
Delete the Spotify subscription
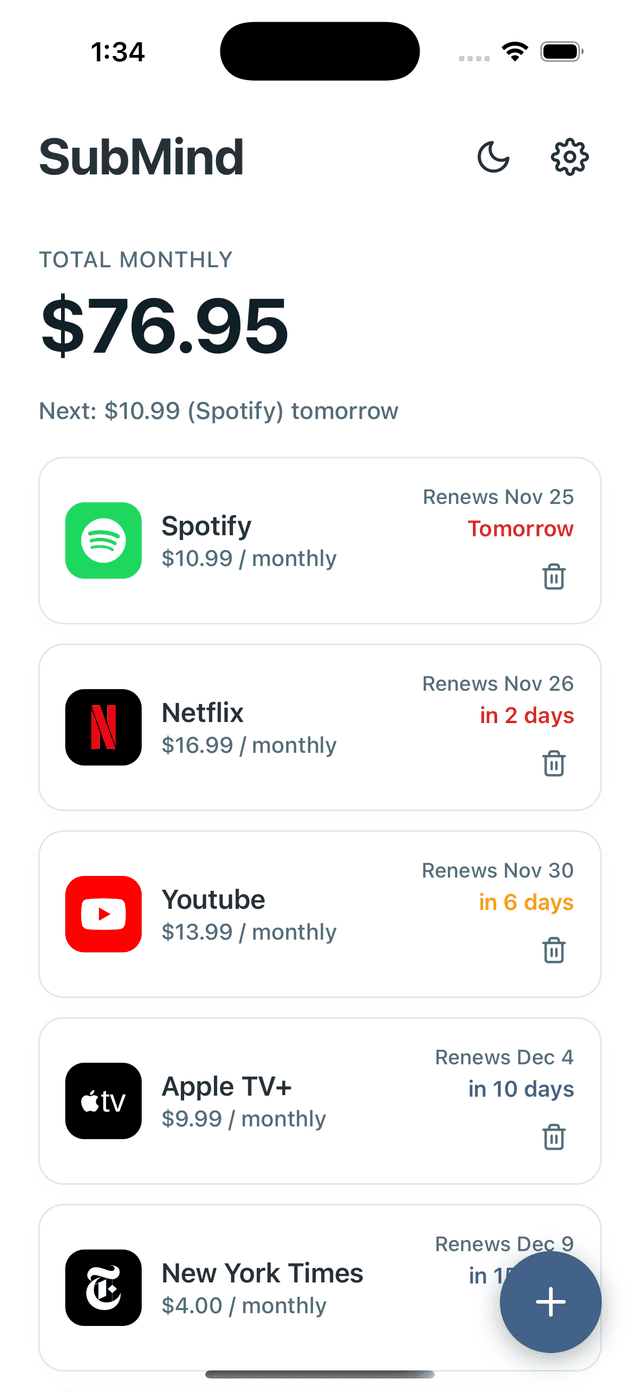[554, 577]
